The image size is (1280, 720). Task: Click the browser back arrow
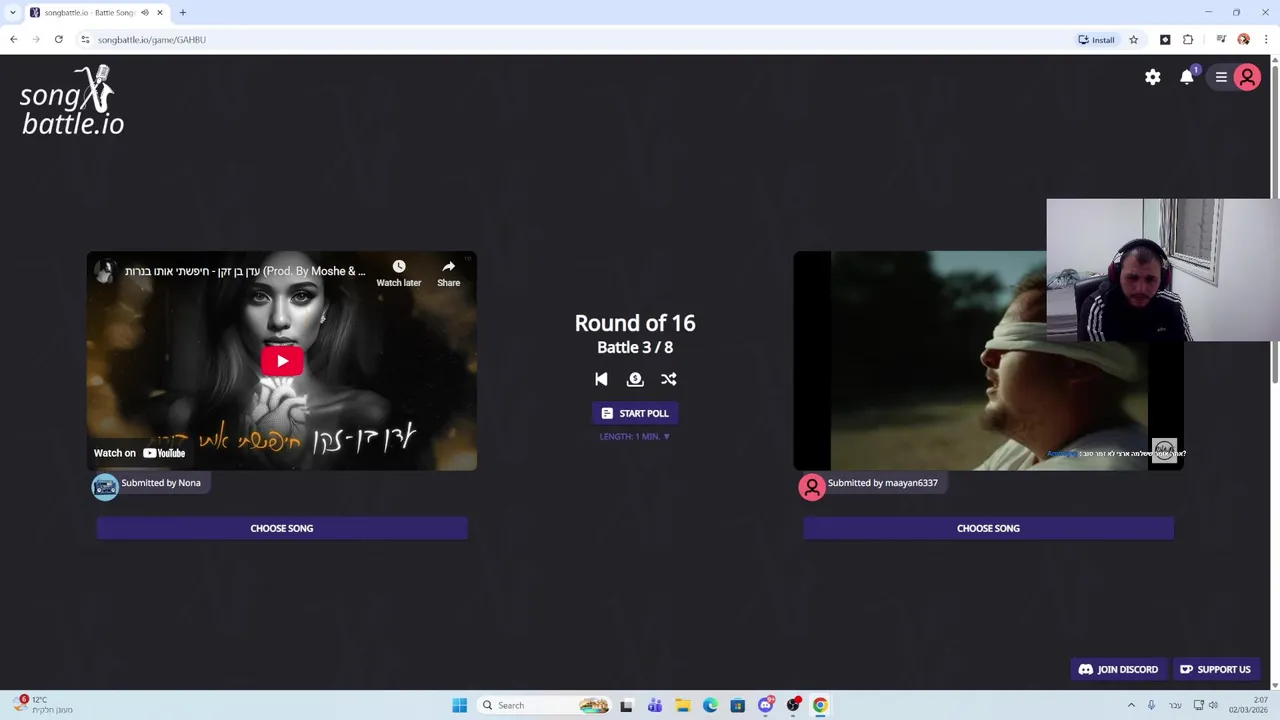tap(13, 39)
